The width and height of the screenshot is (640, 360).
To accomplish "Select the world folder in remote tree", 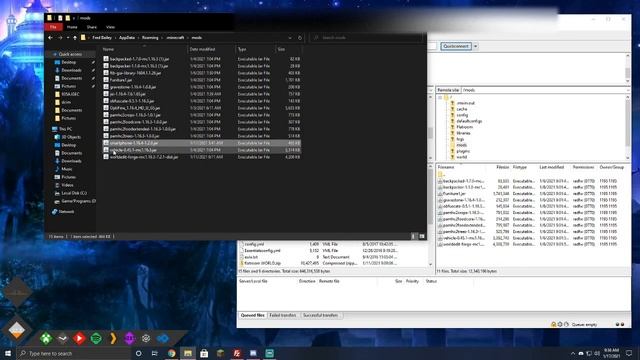I will point(461,157).
